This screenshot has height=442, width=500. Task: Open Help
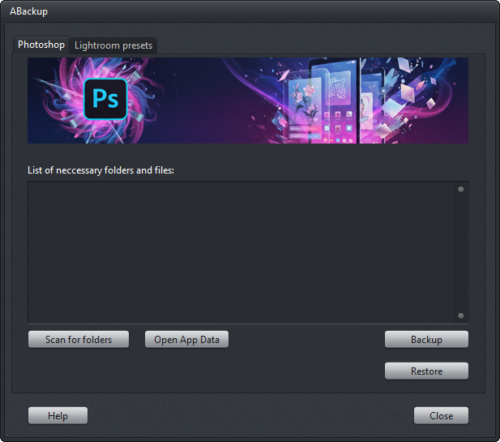coord(58,416)
